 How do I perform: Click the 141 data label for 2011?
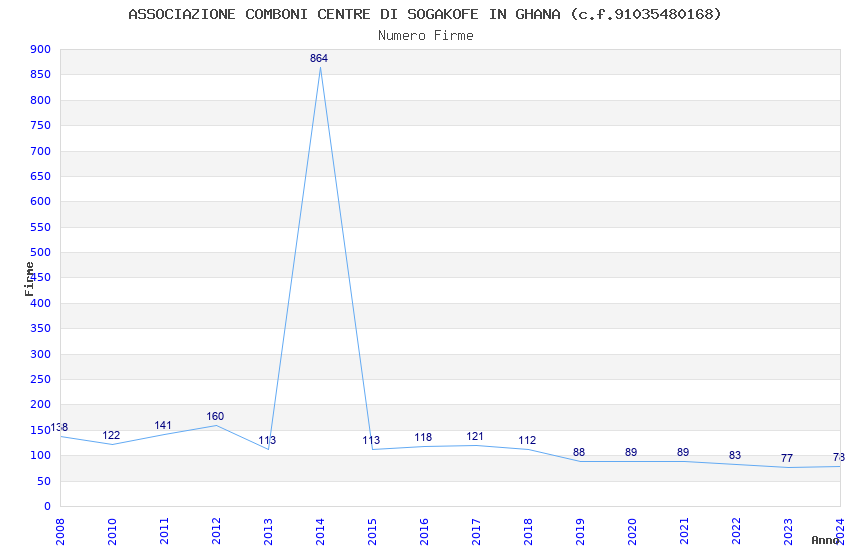pos(163,425)
